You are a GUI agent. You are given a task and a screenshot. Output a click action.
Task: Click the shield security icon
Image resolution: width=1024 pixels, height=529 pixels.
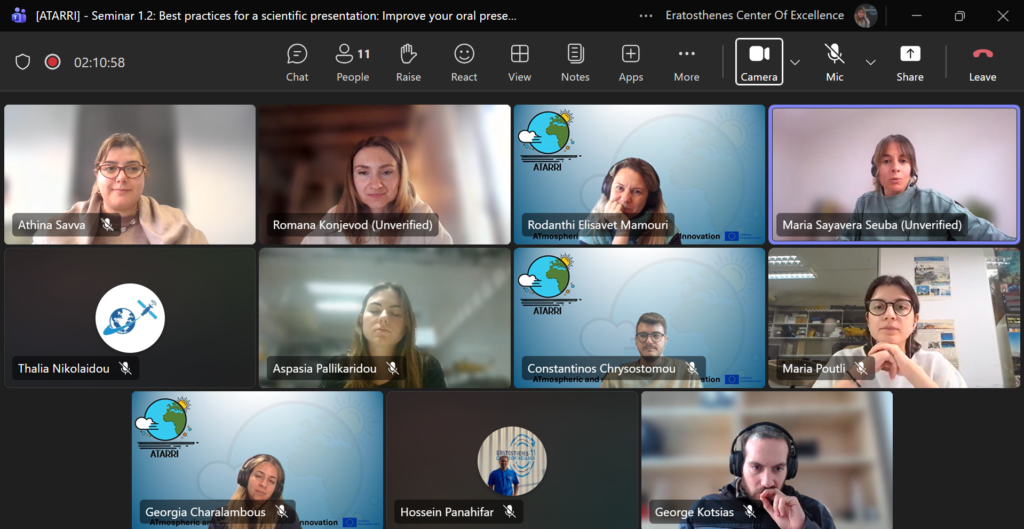point(23,62)
